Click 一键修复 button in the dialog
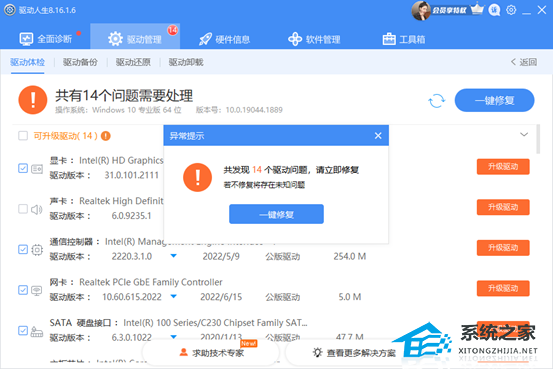 point(276,214)
